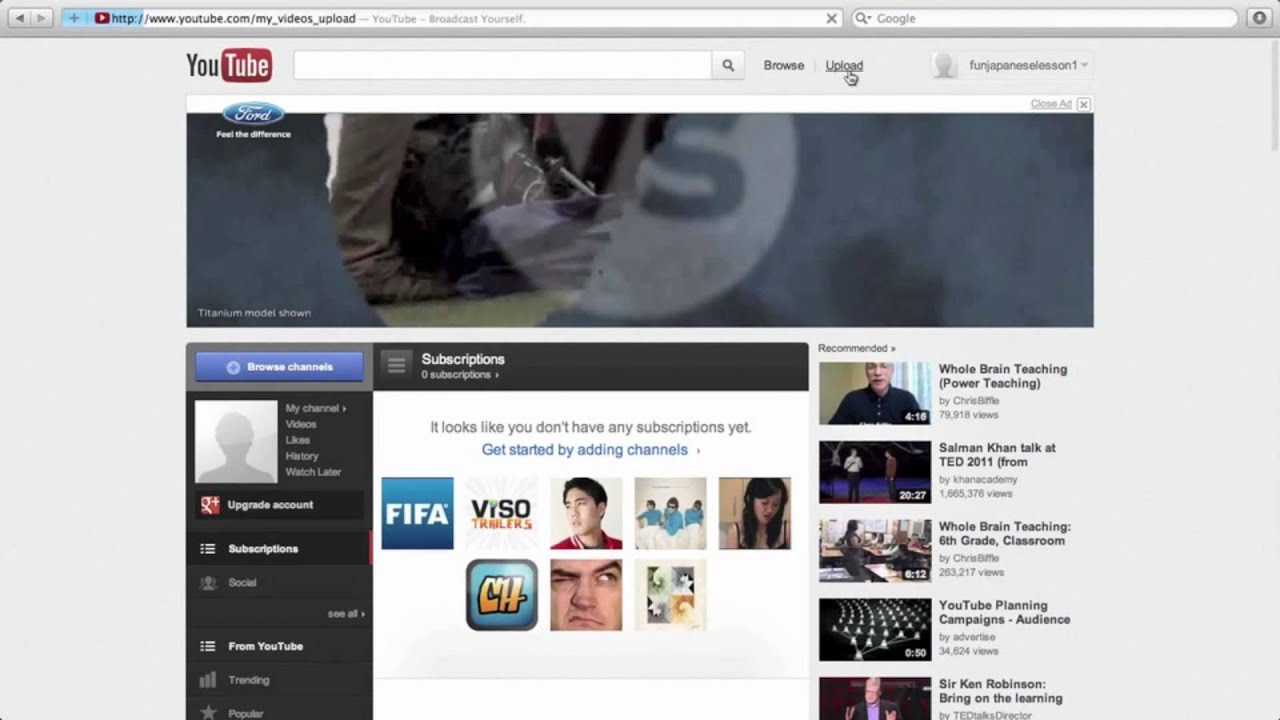This screenshot has width=1280, height=720.
Task: Expand the My channel arrow link
Action: [x=316, y=408]
